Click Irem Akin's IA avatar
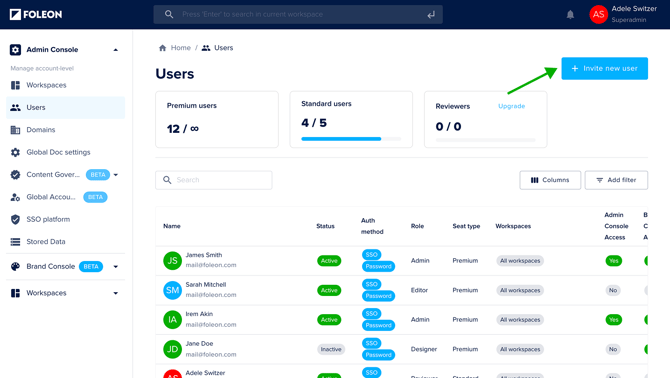 [173, 319]
